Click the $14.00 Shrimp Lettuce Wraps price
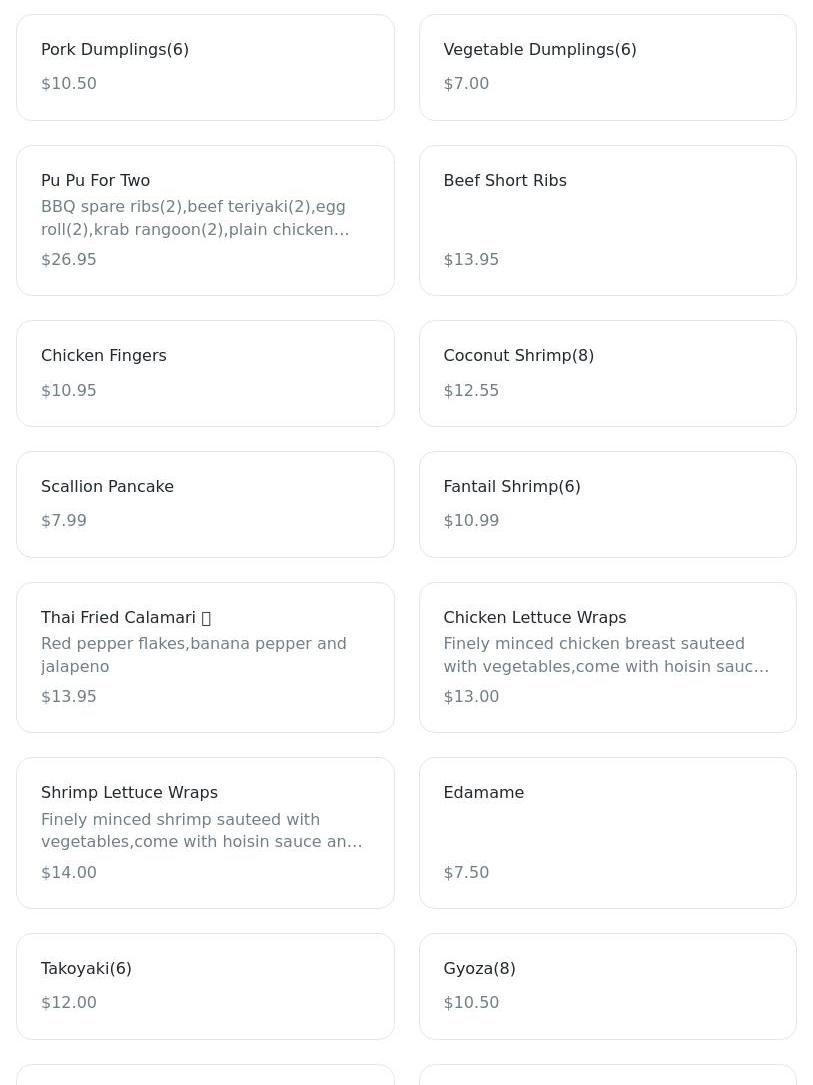Image resolution: width=813 pixels, height=1085 pixels. (x=68, y=873)
